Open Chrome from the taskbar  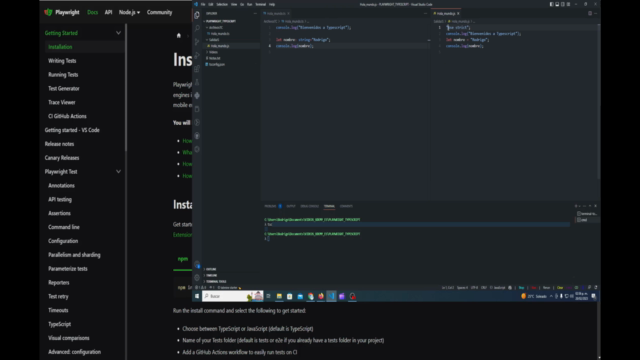[x=311, y=296]
